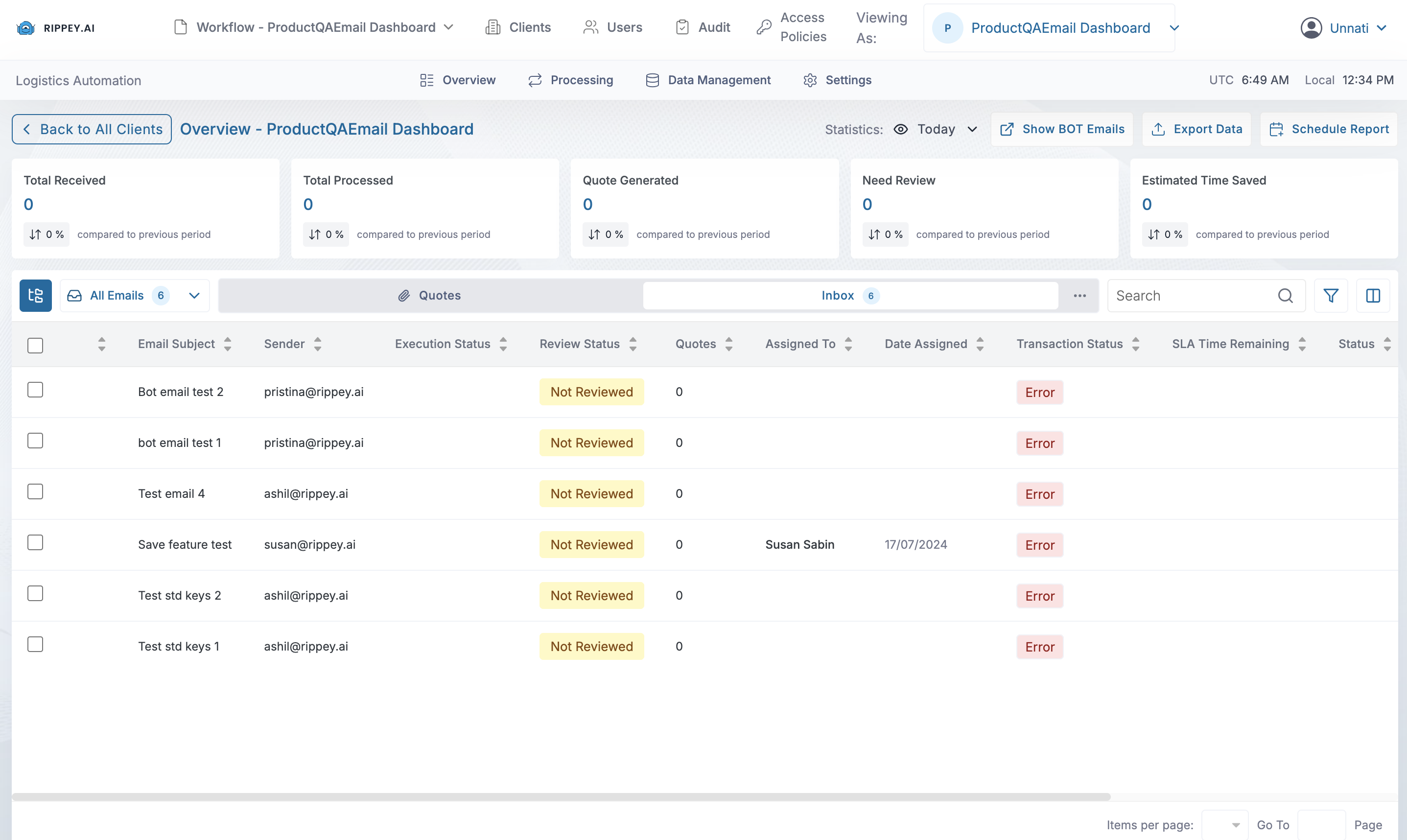Screen dimensions: 1407x840
Task: Switch to the Quotes tab
Action: 429,296
